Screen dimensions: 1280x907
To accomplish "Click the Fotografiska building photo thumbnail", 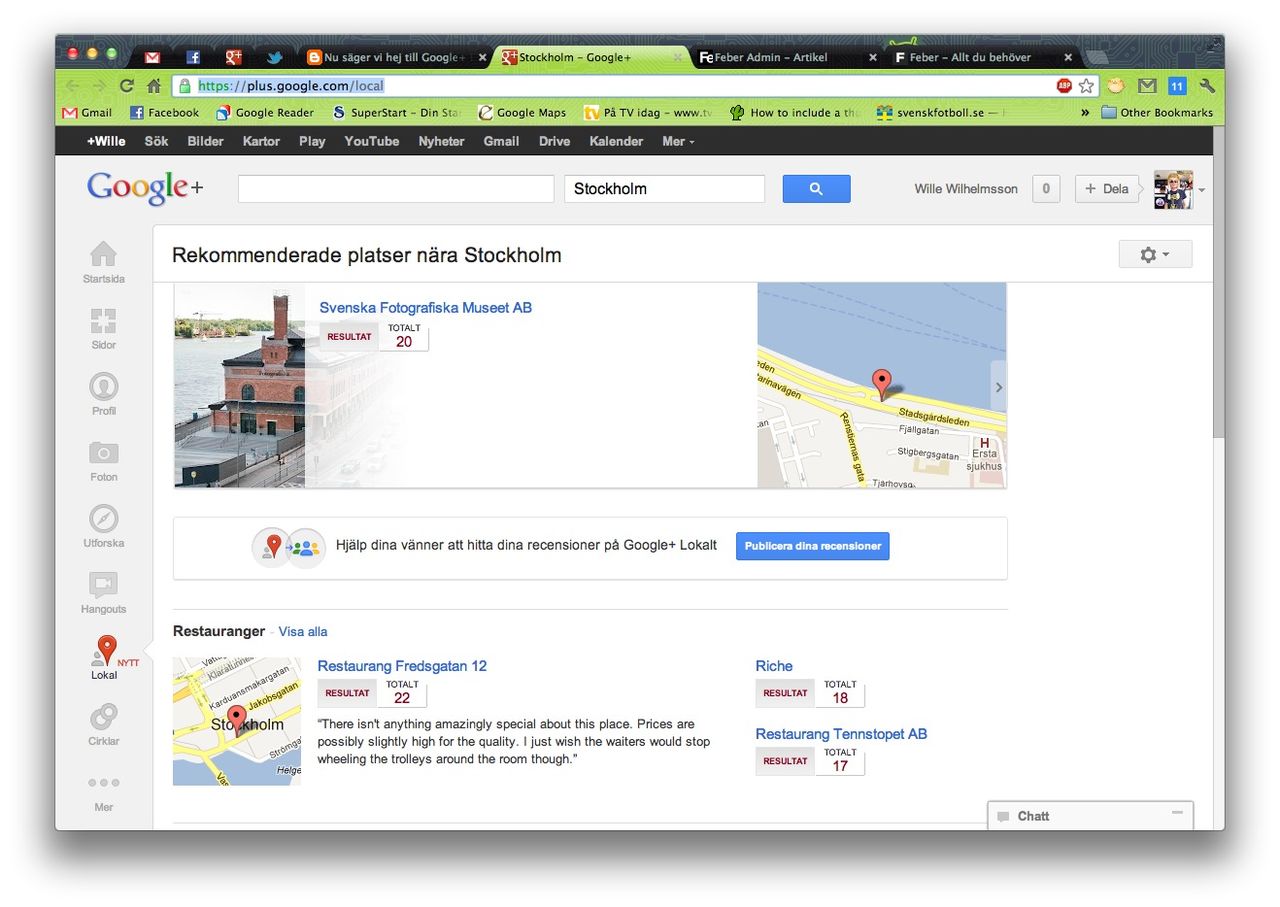I will [x=240, y=386].
